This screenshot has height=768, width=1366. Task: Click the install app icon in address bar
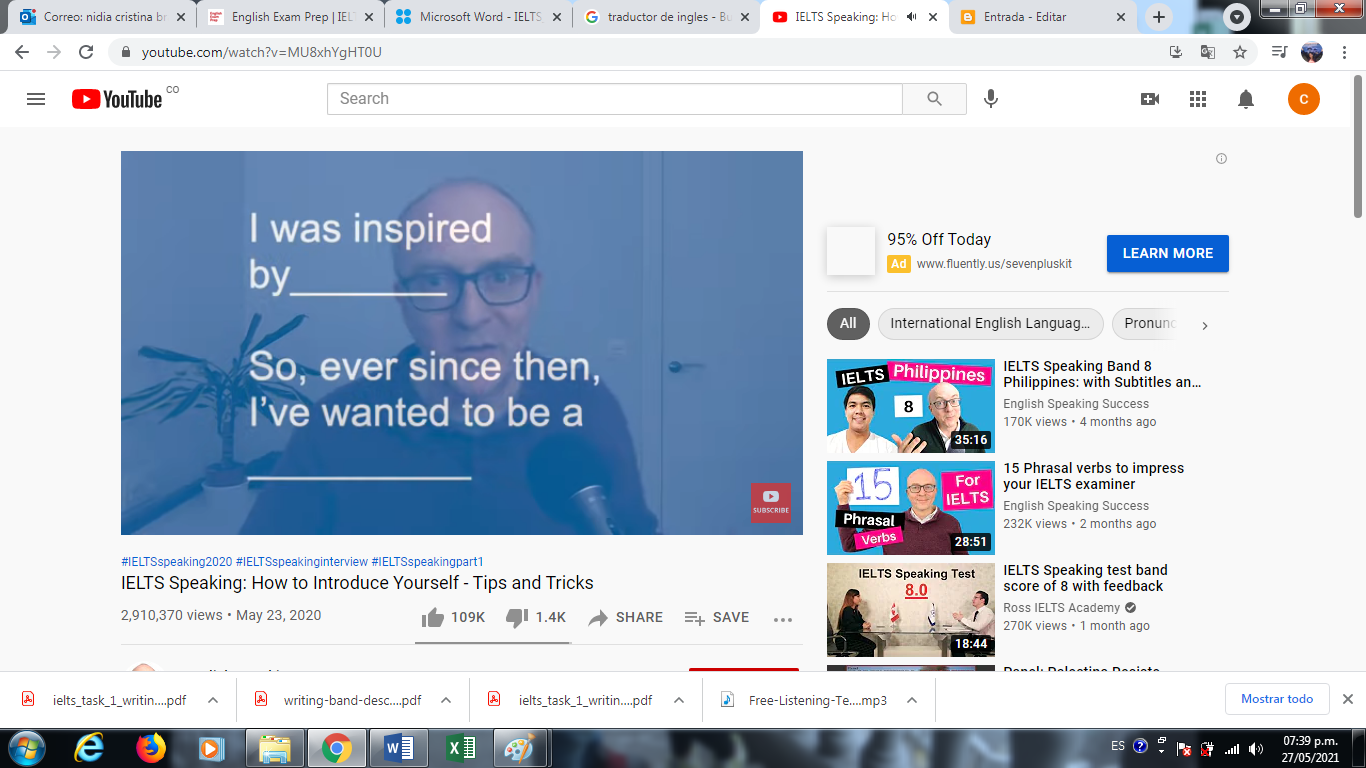[x=1176, y=52]
